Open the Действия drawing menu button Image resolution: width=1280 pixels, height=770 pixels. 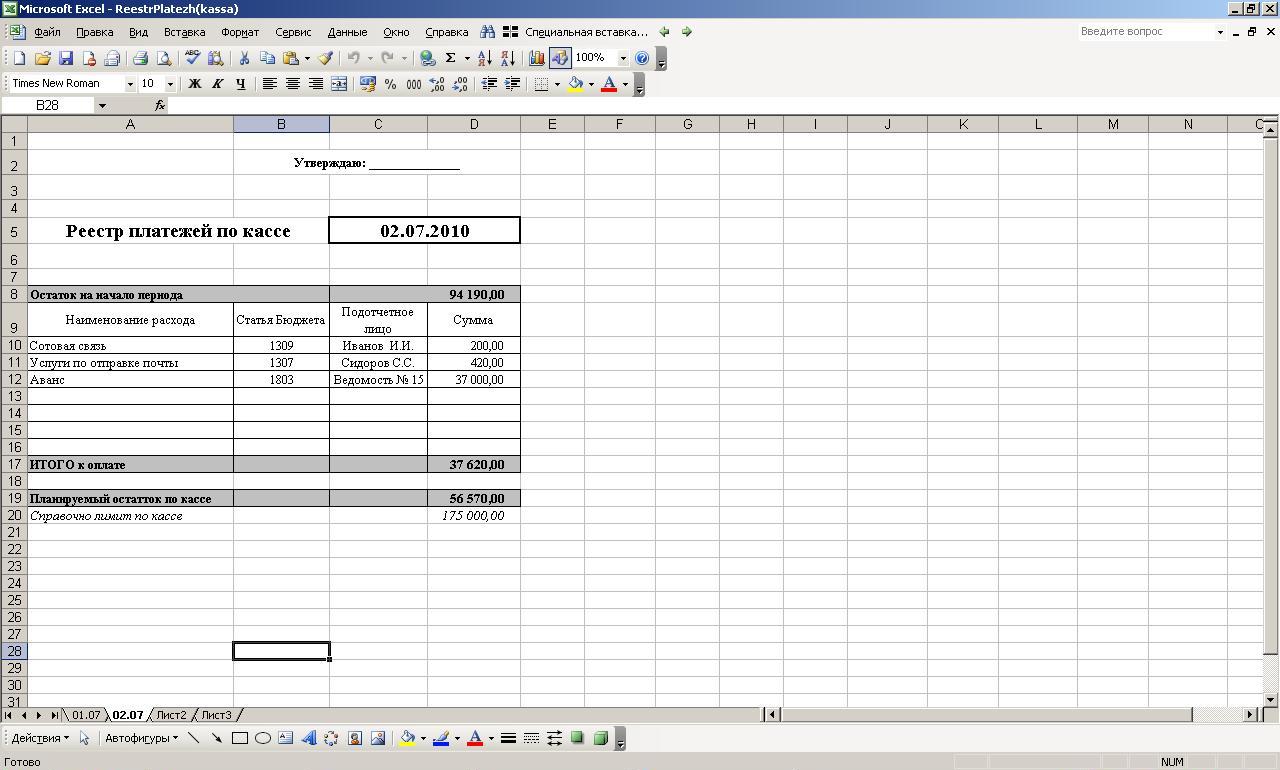[x=40, y=738]
